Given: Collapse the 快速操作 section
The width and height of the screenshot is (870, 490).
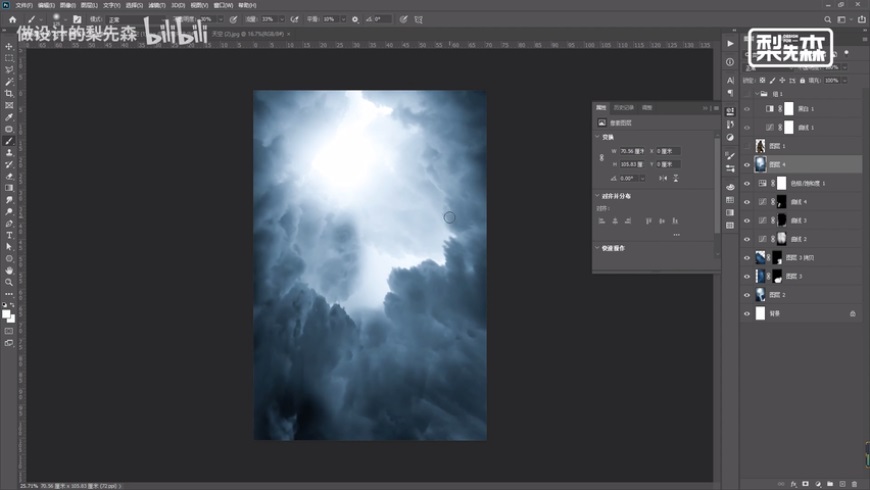Looking at the screenshot, I should point(598,248).
